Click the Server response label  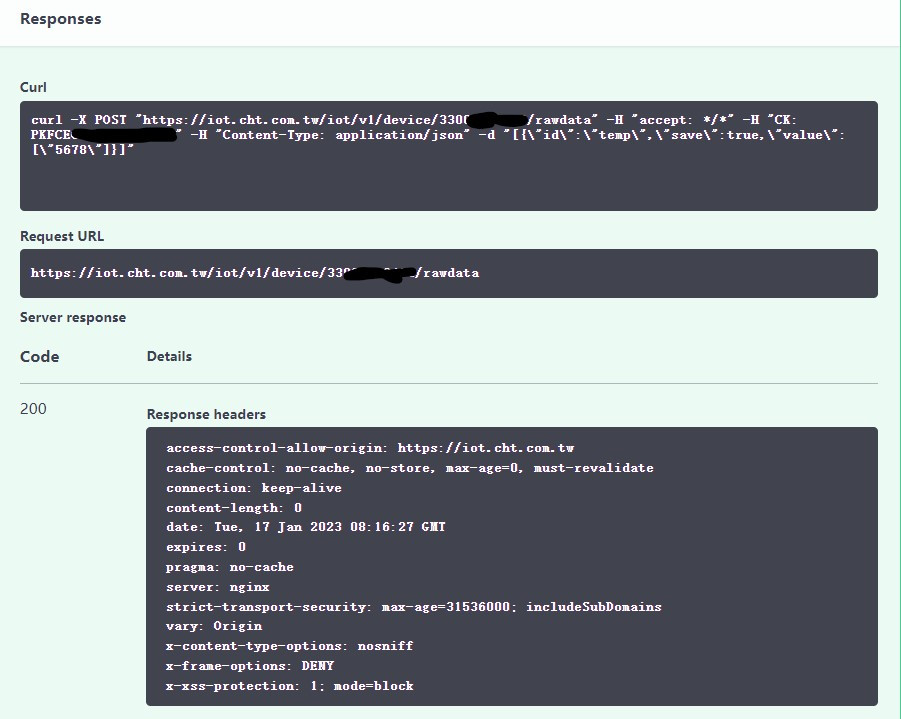point(73,317)
